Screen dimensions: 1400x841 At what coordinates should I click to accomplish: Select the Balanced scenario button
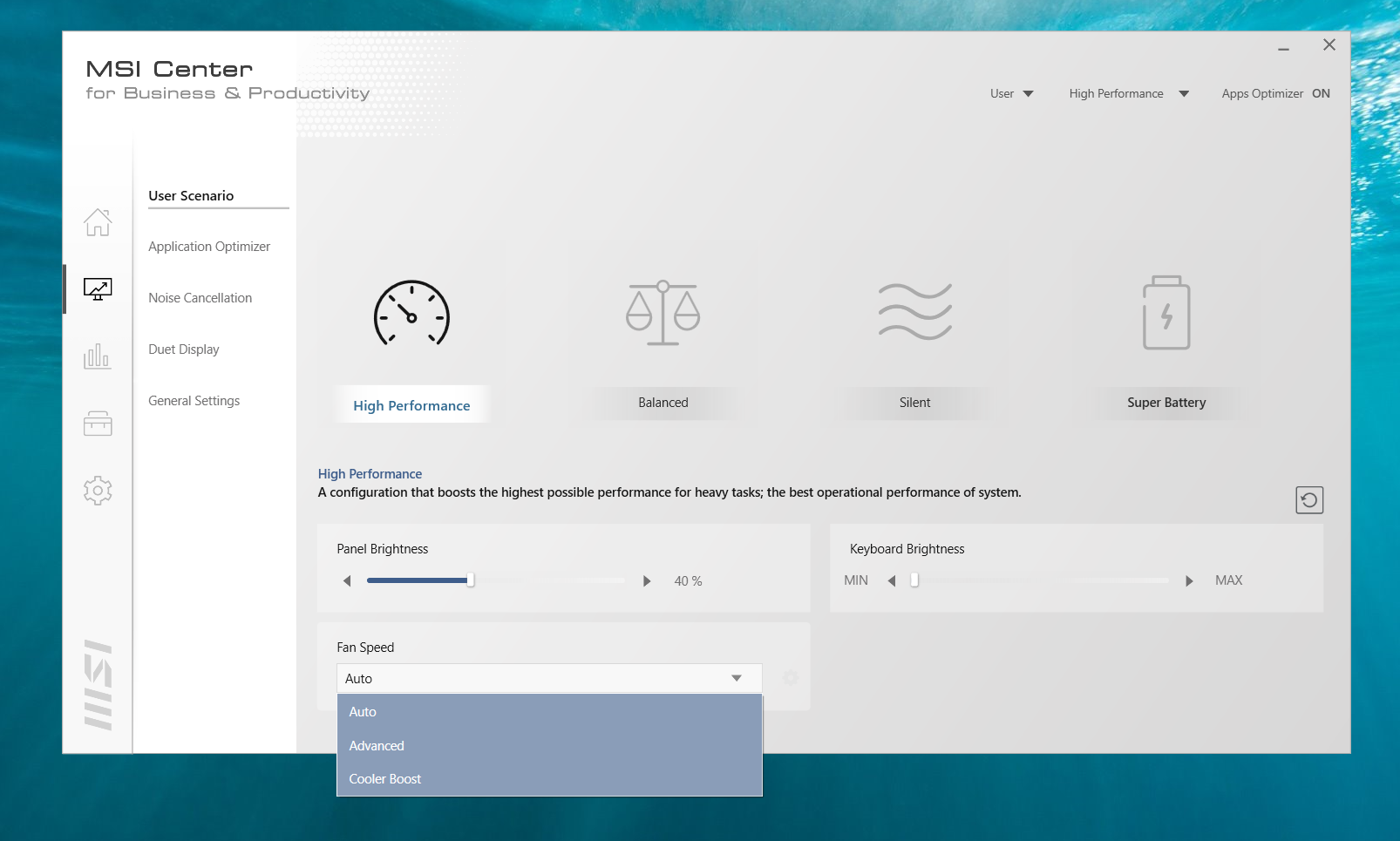click(x=663, y=403)
